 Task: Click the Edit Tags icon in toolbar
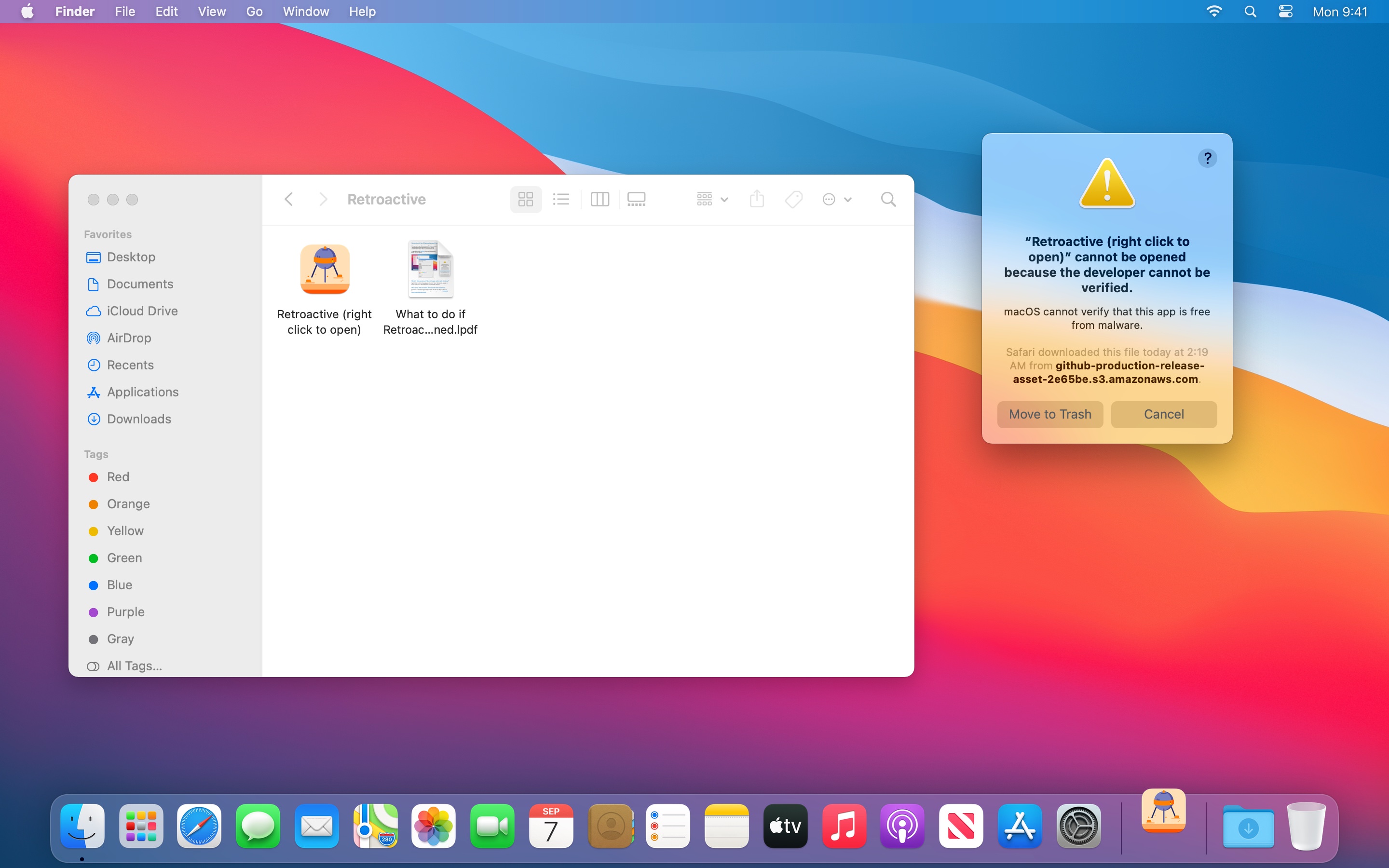click(793, 199)
